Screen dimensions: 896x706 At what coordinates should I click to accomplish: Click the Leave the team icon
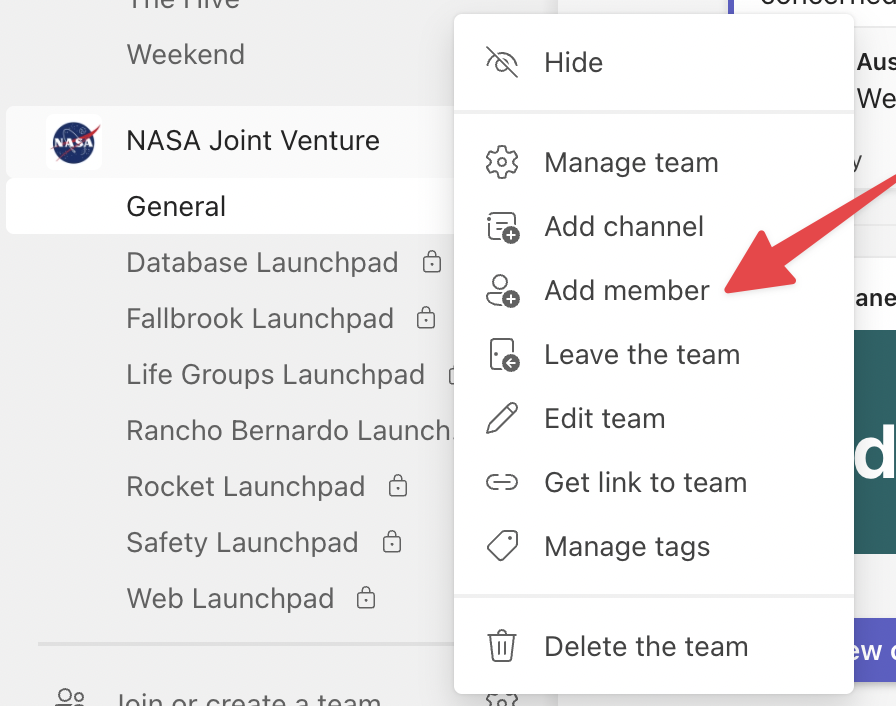click(502, 355)
